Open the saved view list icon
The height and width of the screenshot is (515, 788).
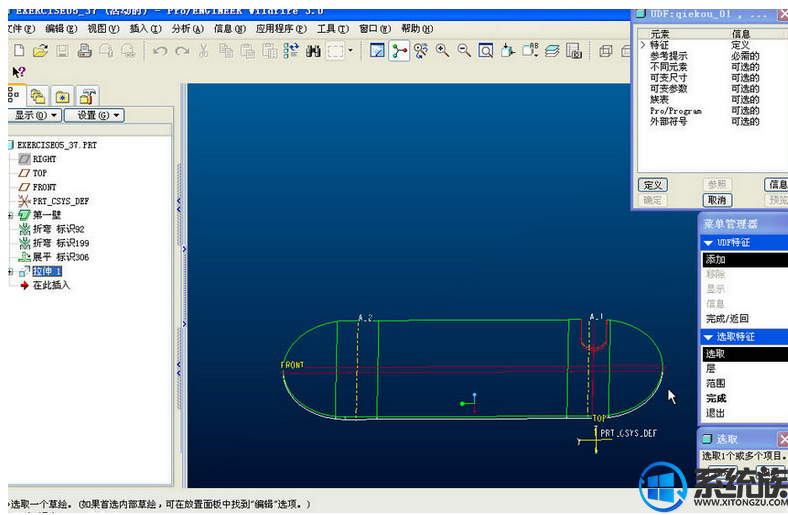click(530, 50)
